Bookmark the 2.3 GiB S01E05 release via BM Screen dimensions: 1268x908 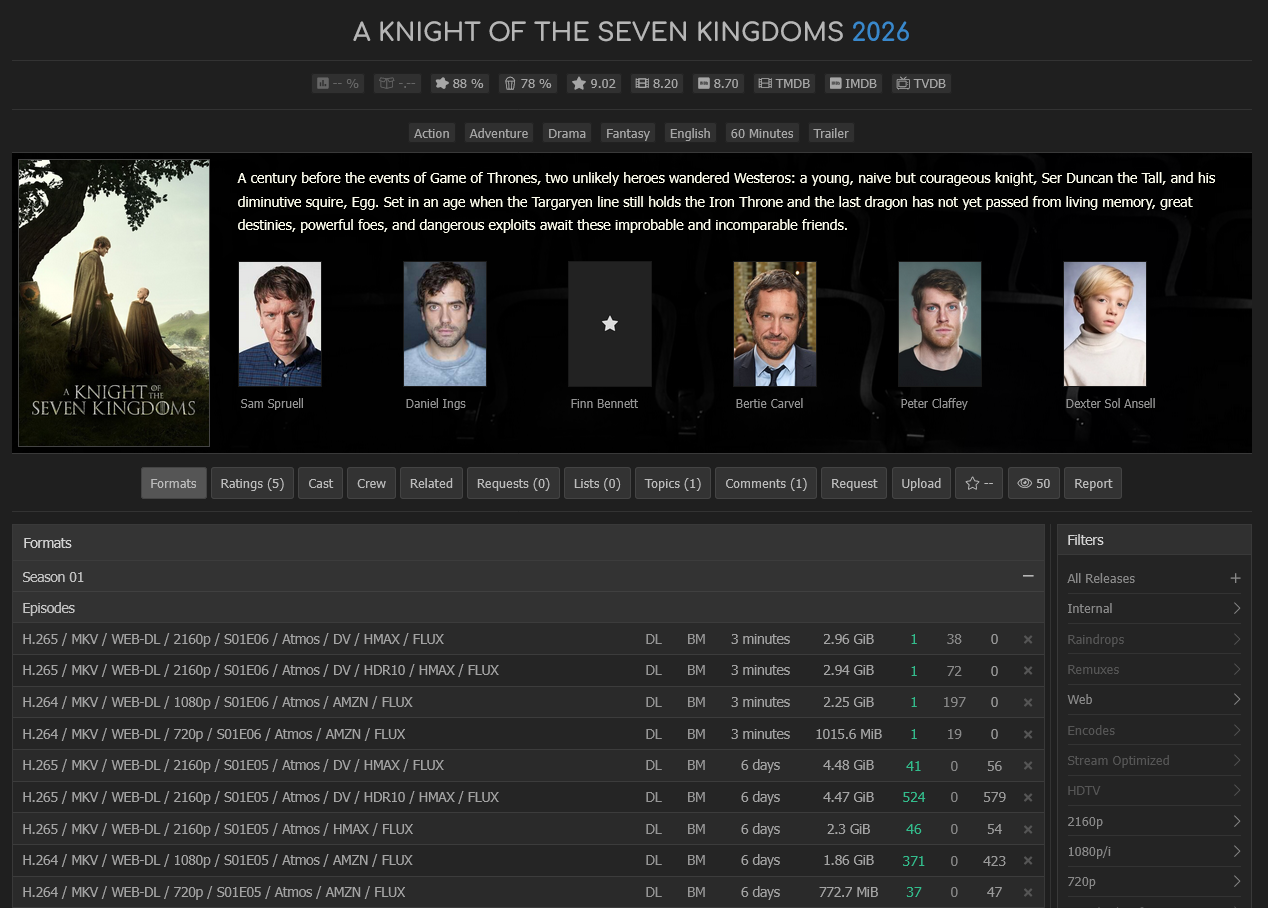click(696, 829)
